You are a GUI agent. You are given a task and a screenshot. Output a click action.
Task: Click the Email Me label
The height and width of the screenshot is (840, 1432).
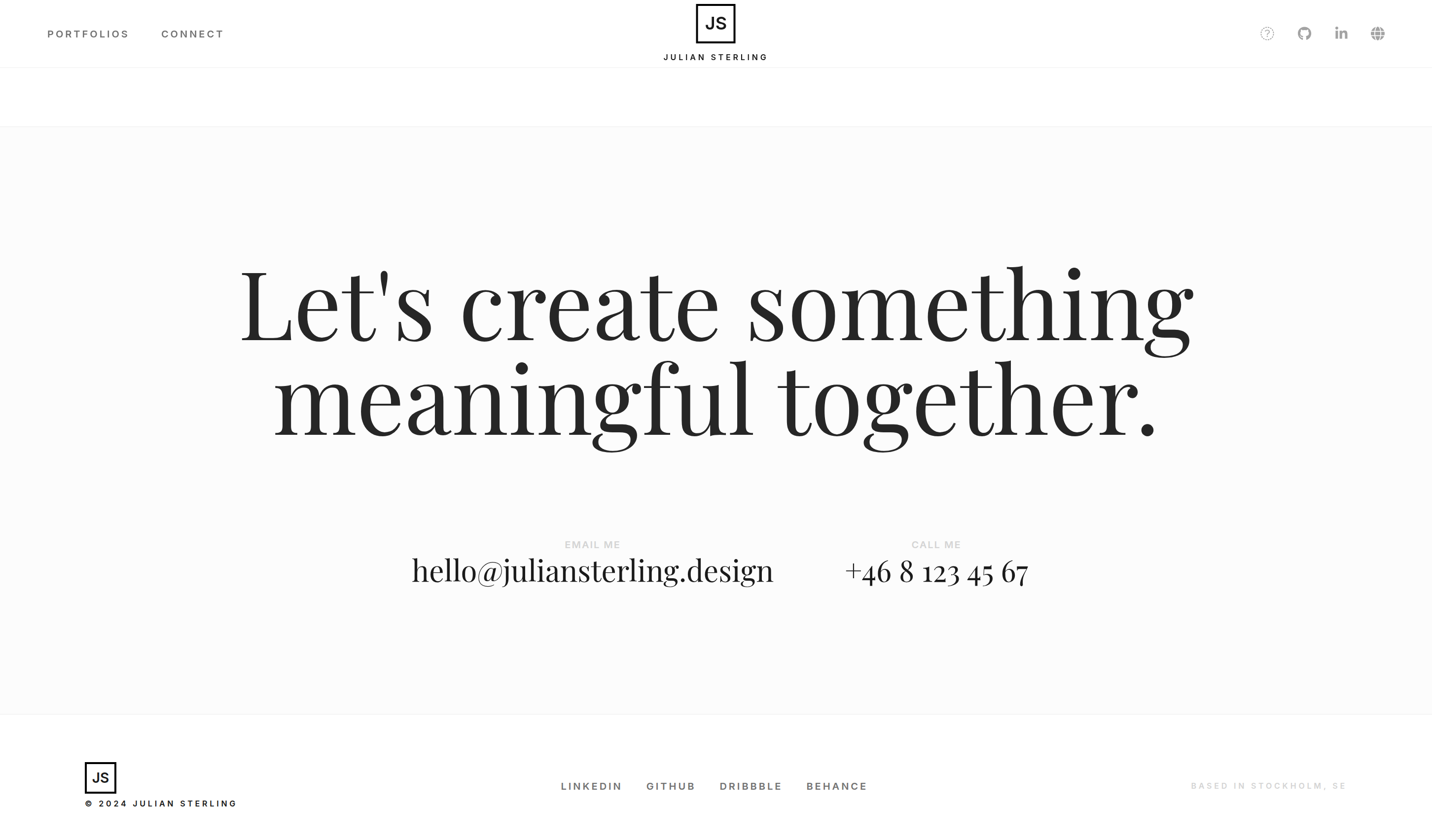(592, 545)
